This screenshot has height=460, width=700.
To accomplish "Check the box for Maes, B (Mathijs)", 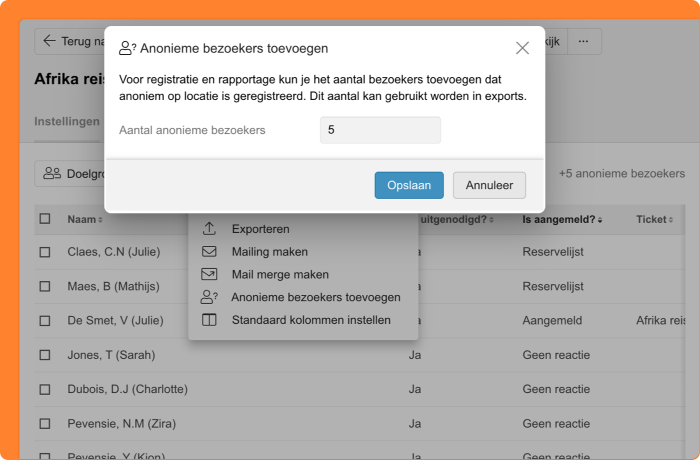I will (x=45, y=286).
